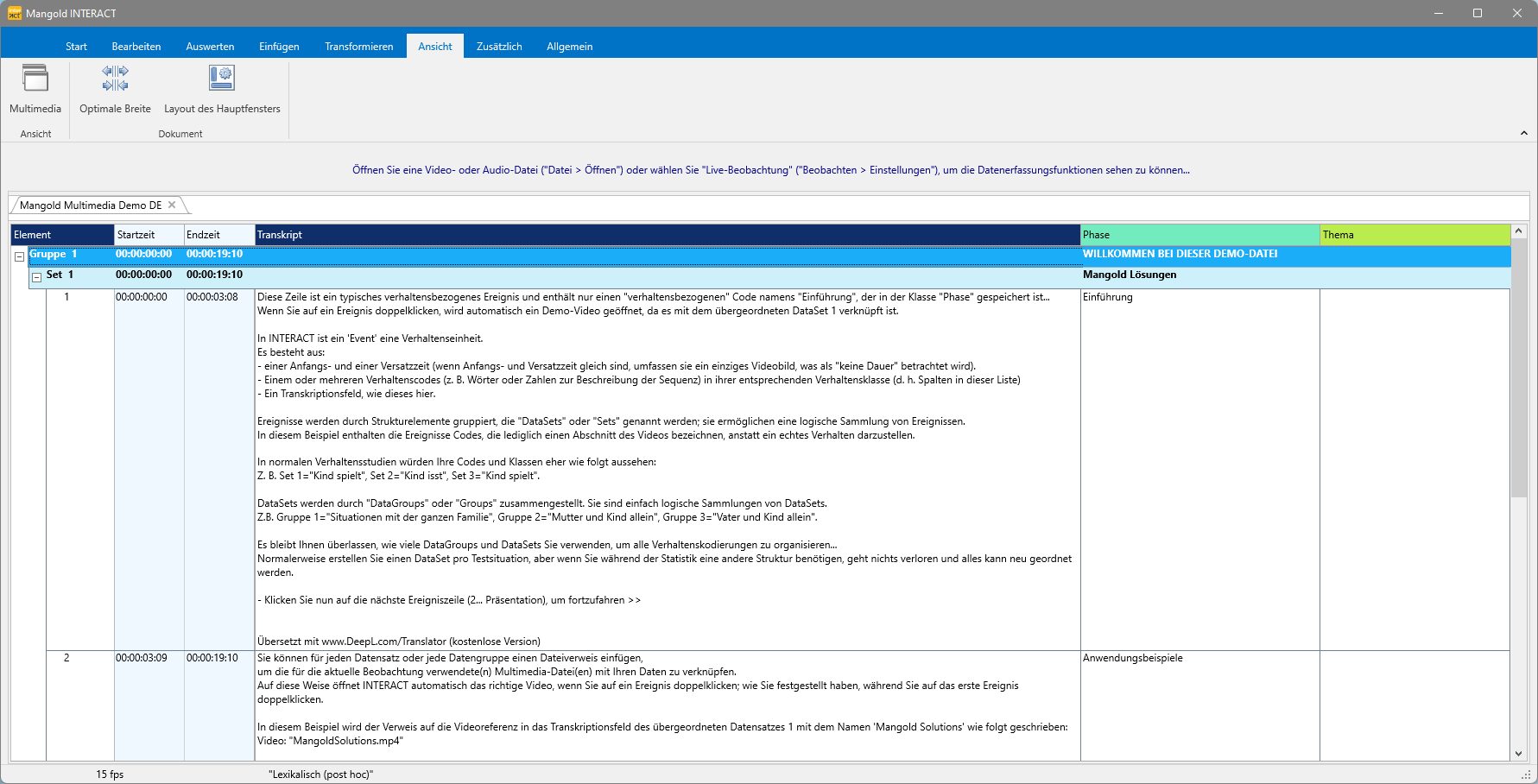Minimize the Mangold INTERACT window
Viewport: 1538px width, 784px height.
pos(1439,13)
